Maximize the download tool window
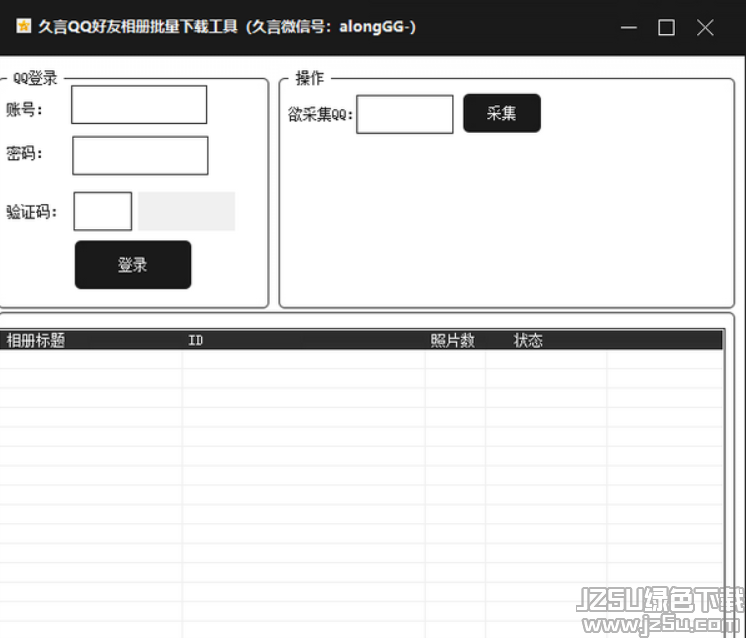Screen dimensions: 746x638 [666, 28]
